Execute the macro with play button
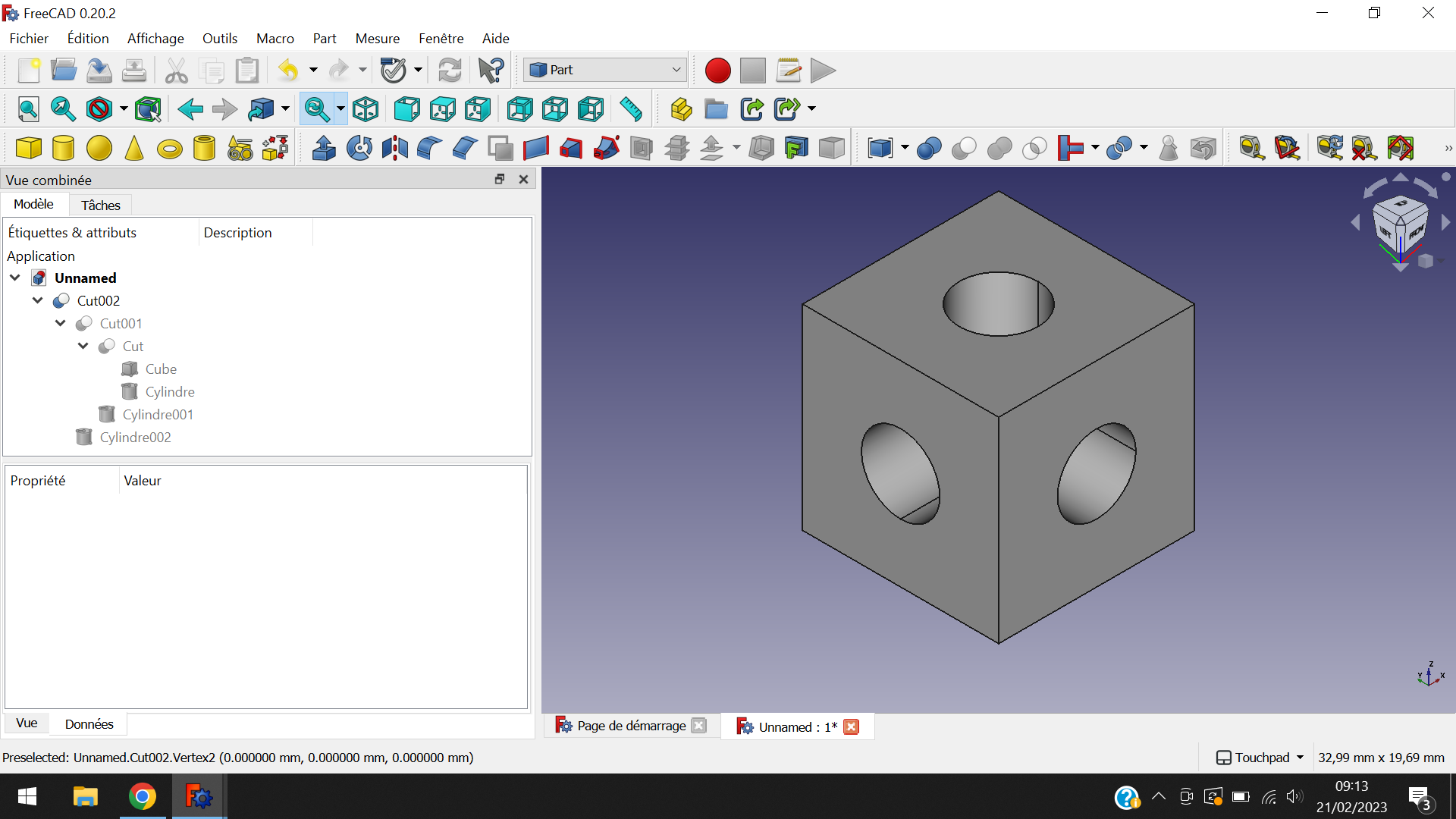Viewport: 1456px width, 819px height. point(823,71)
